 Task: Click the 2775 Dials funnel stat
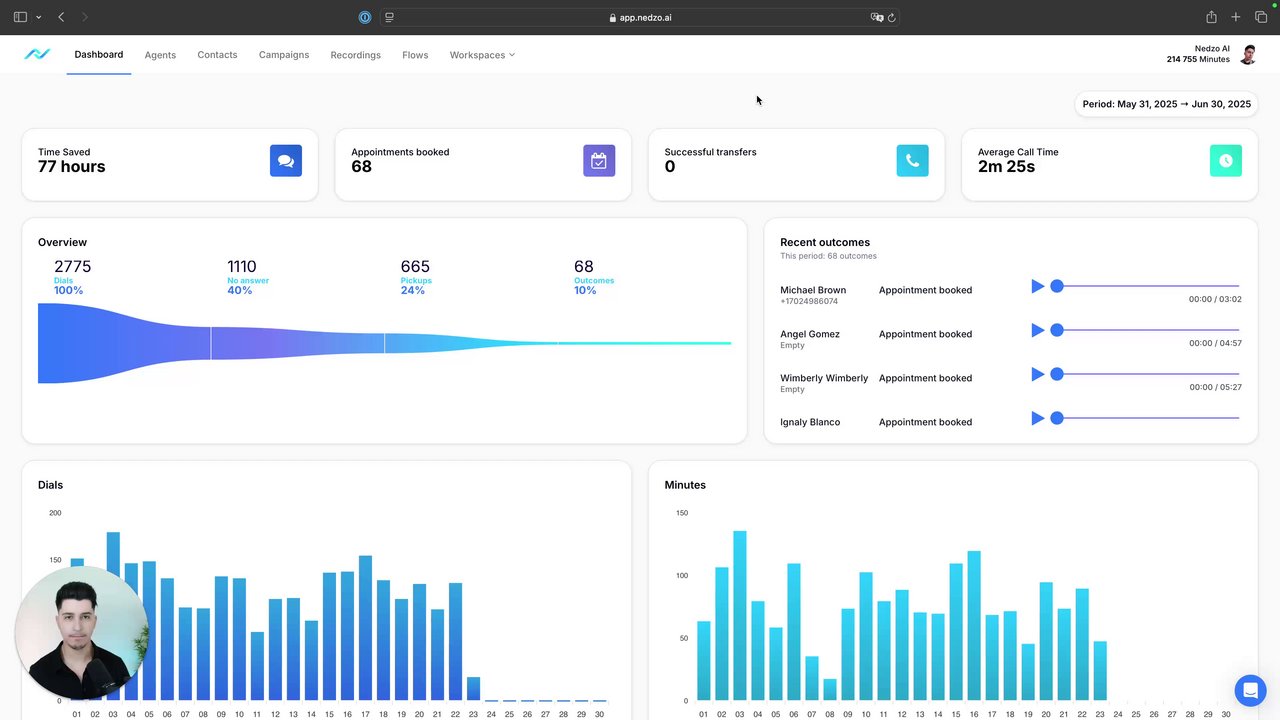tap(72, 277)
